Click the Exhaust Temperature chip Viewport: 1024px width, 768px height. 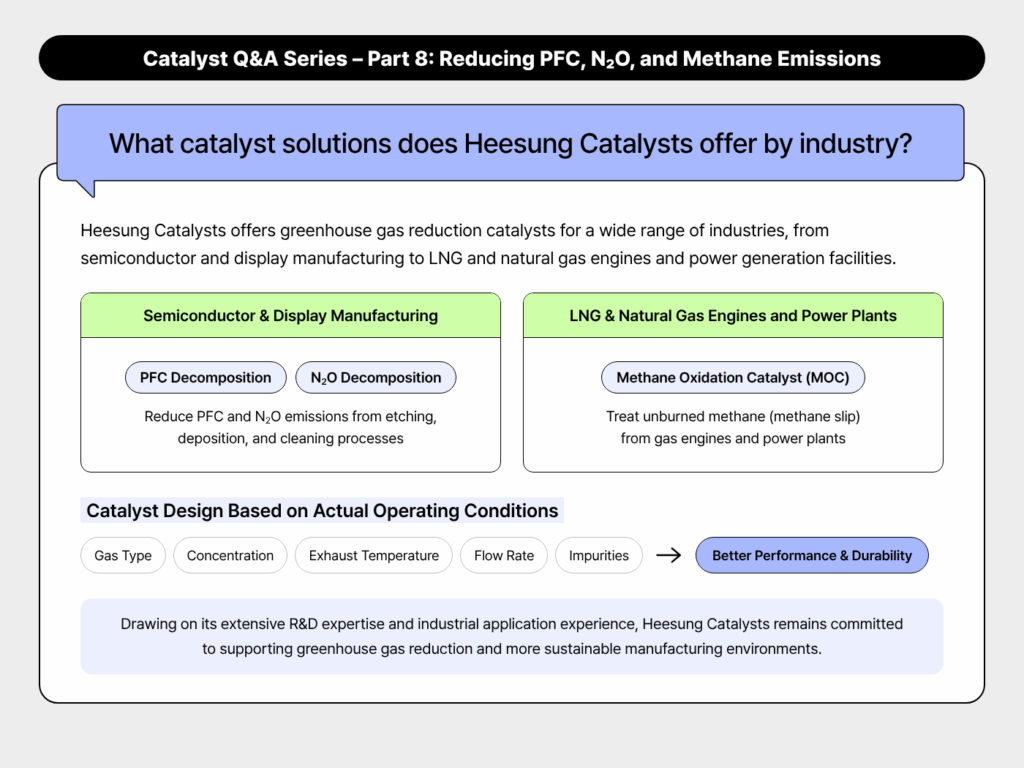374,555
